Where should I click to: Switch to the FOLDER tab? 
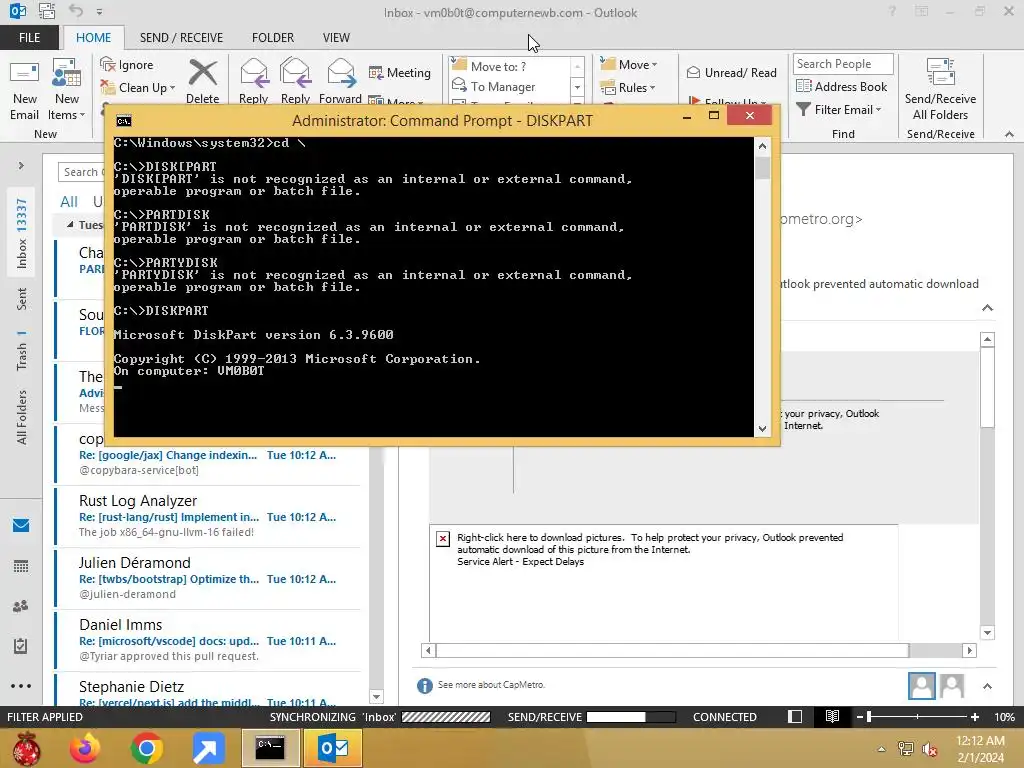pyautogui.click(x=273, y=38)
